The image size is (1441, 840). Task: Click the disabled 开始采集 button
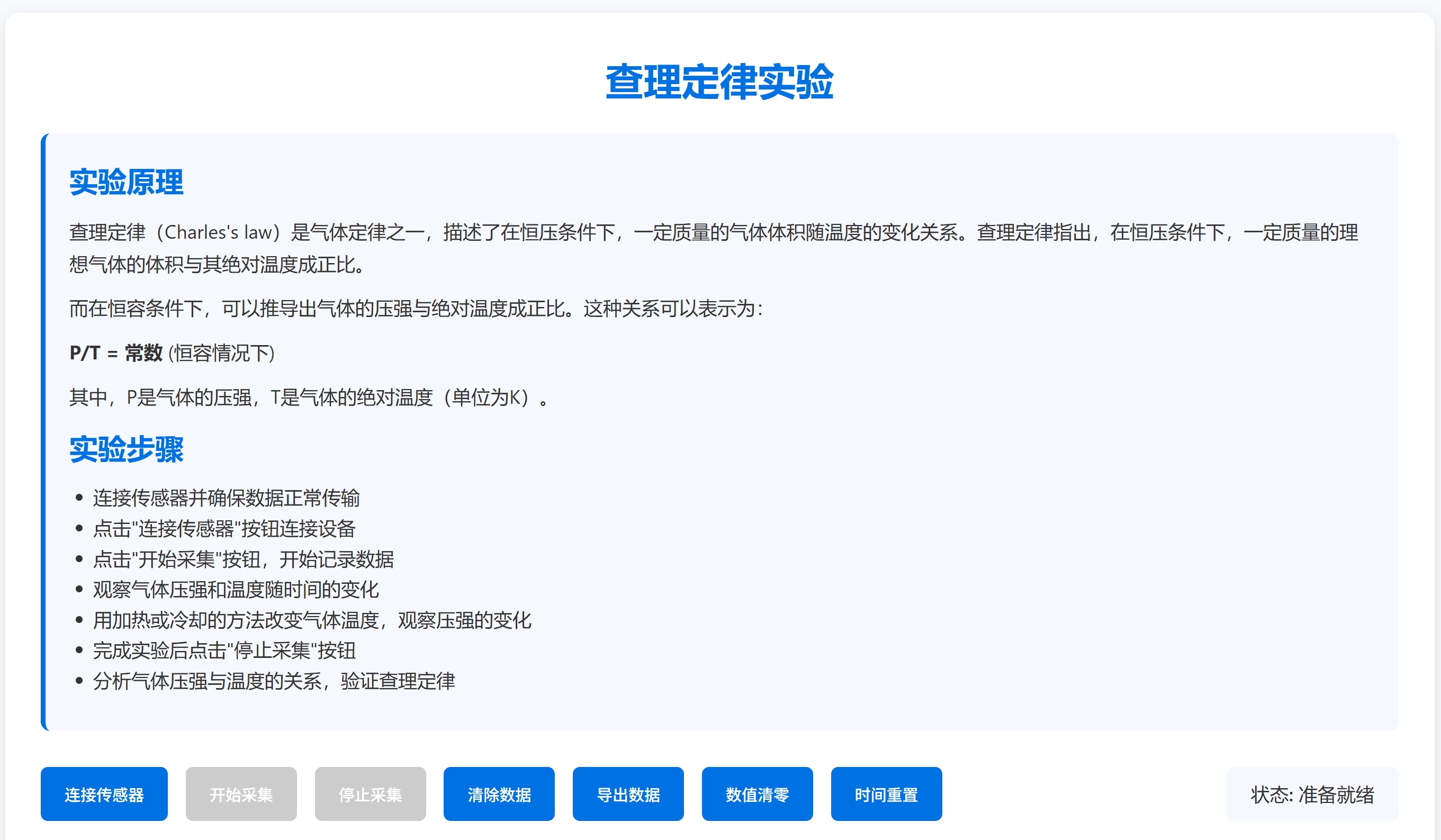(x=241, y=794)
